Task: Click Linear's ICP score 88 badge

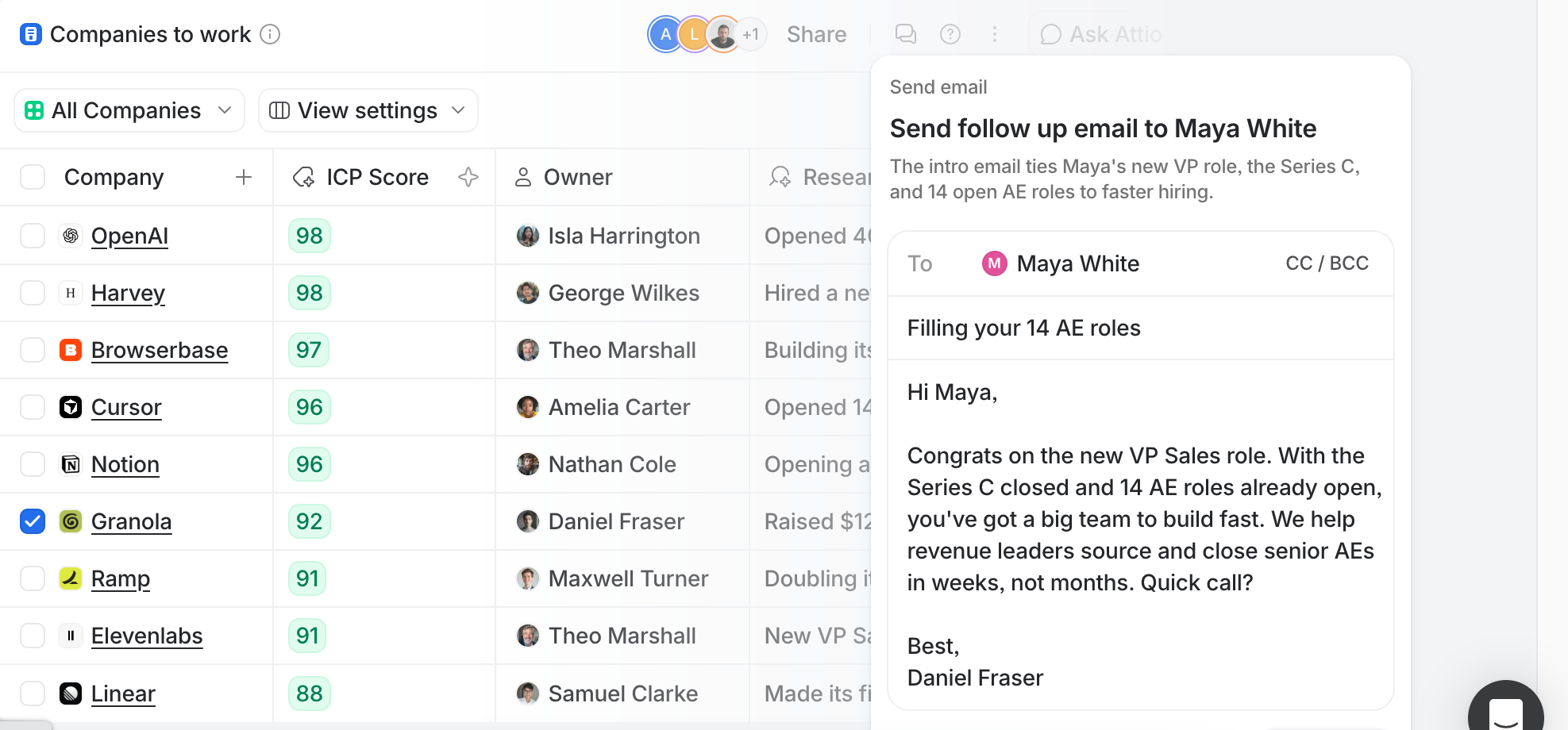Action: (309, 693)
